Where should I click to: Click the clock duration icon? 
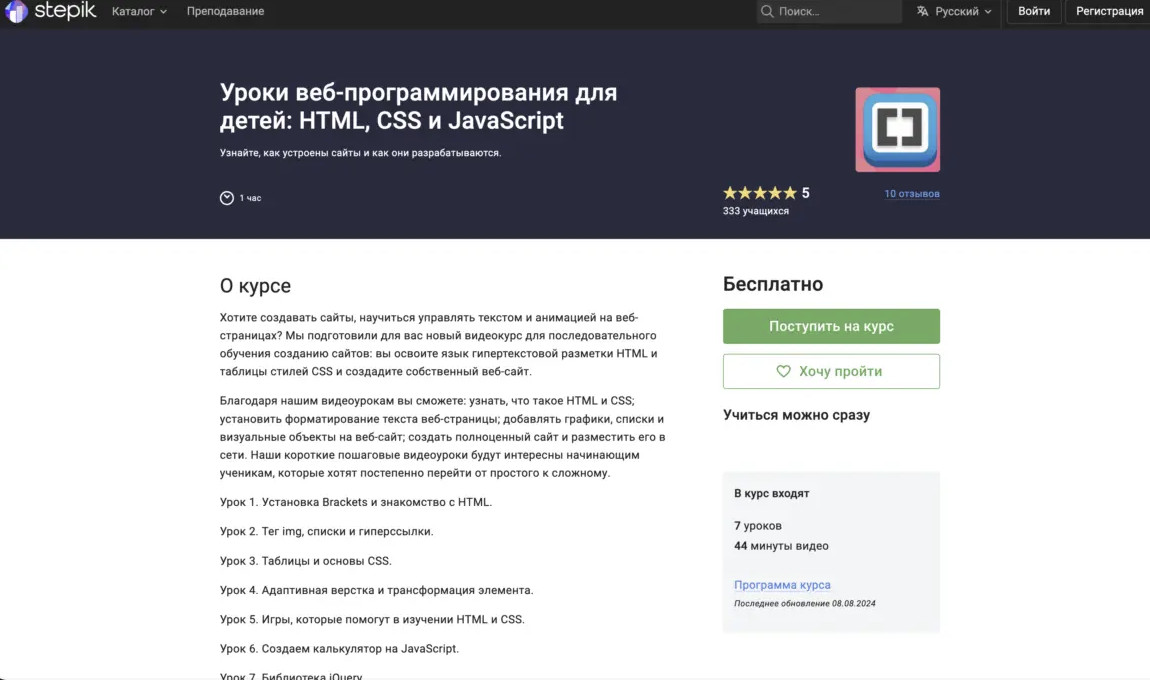point(227,198)
